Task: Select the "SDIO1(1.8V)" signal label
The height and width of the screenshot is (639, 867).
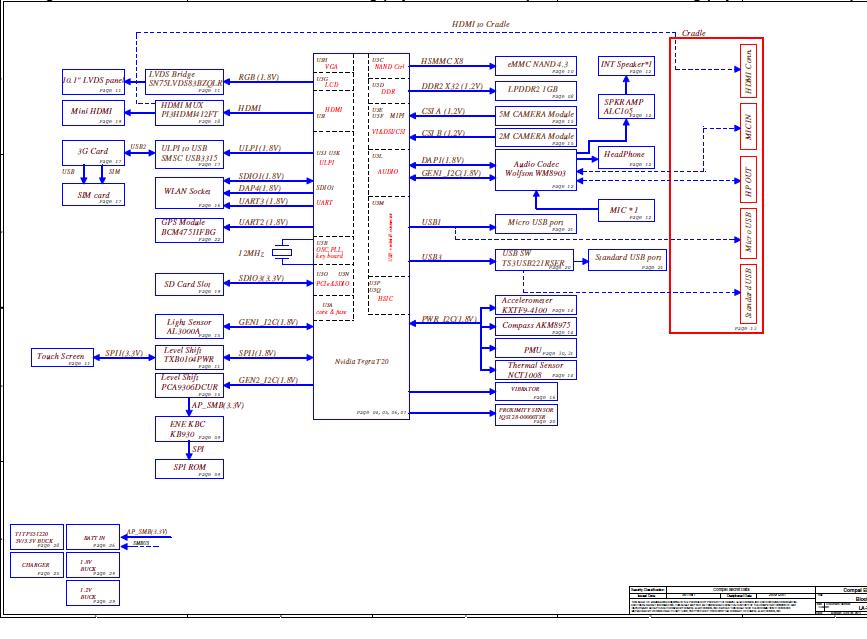Action: (x=261, y=176)
